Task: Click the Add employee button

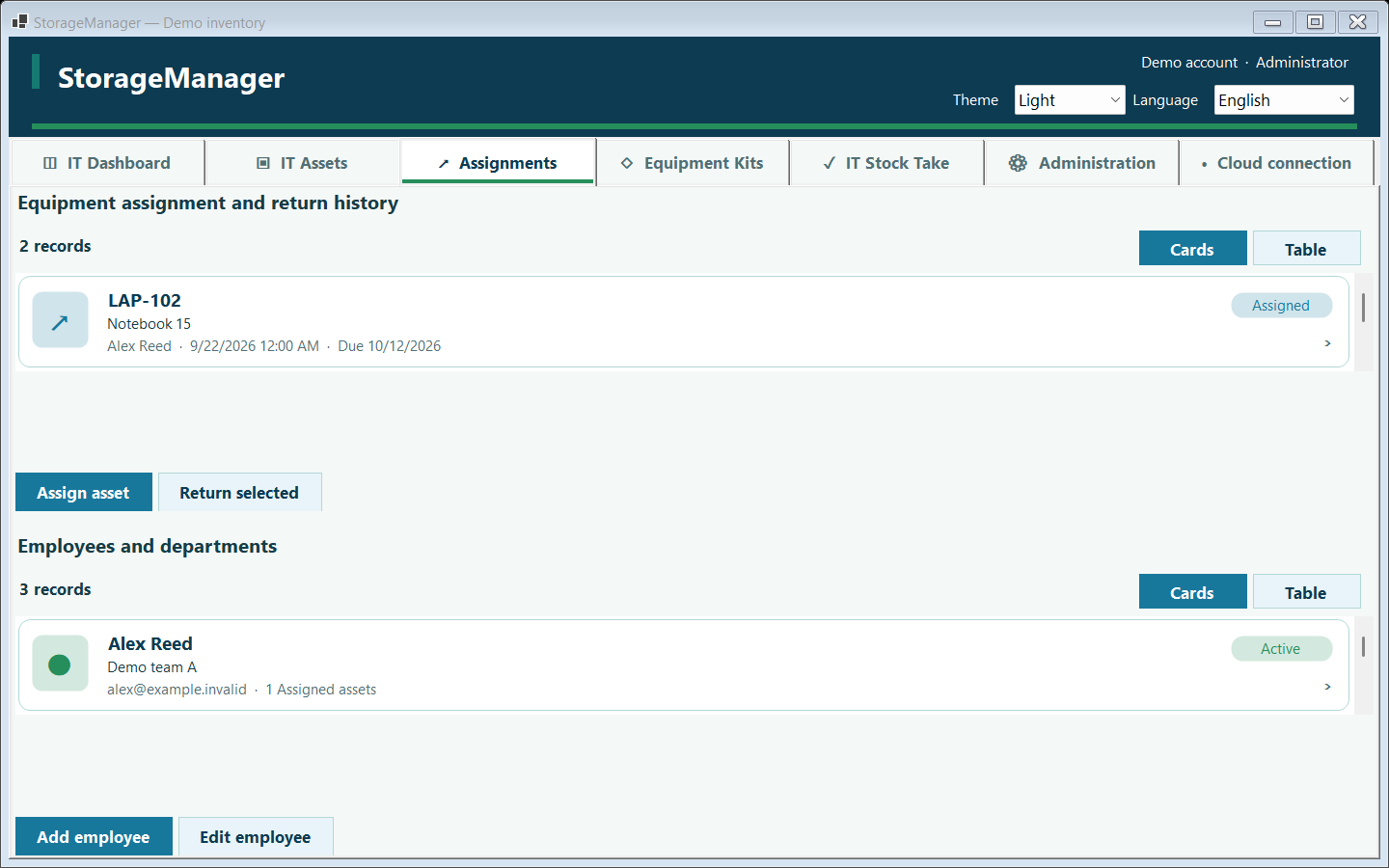Action: (x=94, y=837)
